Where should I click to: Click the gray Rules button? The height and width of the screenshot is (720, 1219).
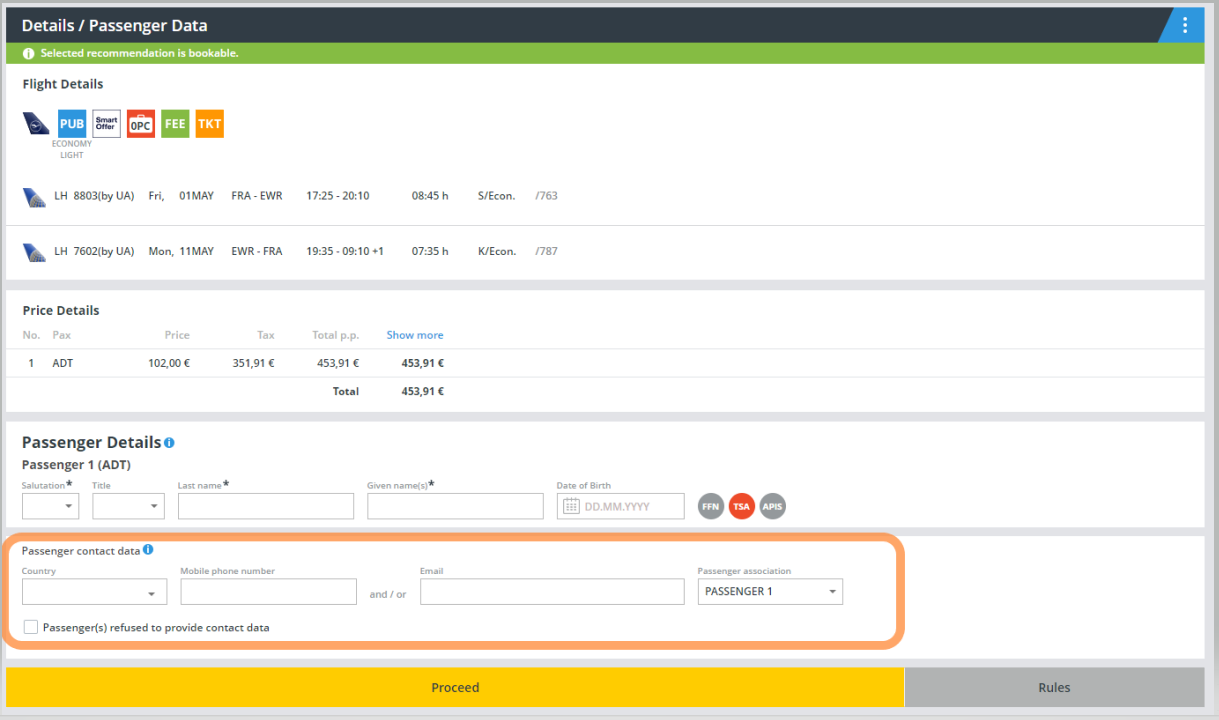1054,687
